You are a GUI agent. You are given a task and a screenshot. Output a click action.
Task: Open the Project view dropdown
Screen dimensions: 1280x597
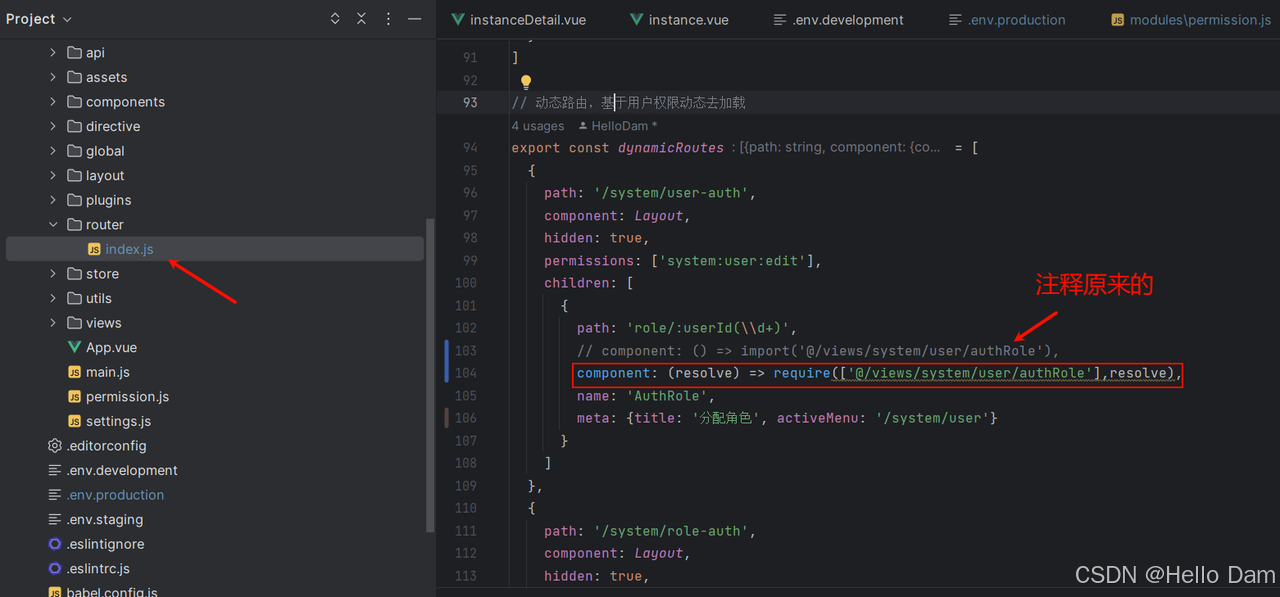tap(39, 19)
